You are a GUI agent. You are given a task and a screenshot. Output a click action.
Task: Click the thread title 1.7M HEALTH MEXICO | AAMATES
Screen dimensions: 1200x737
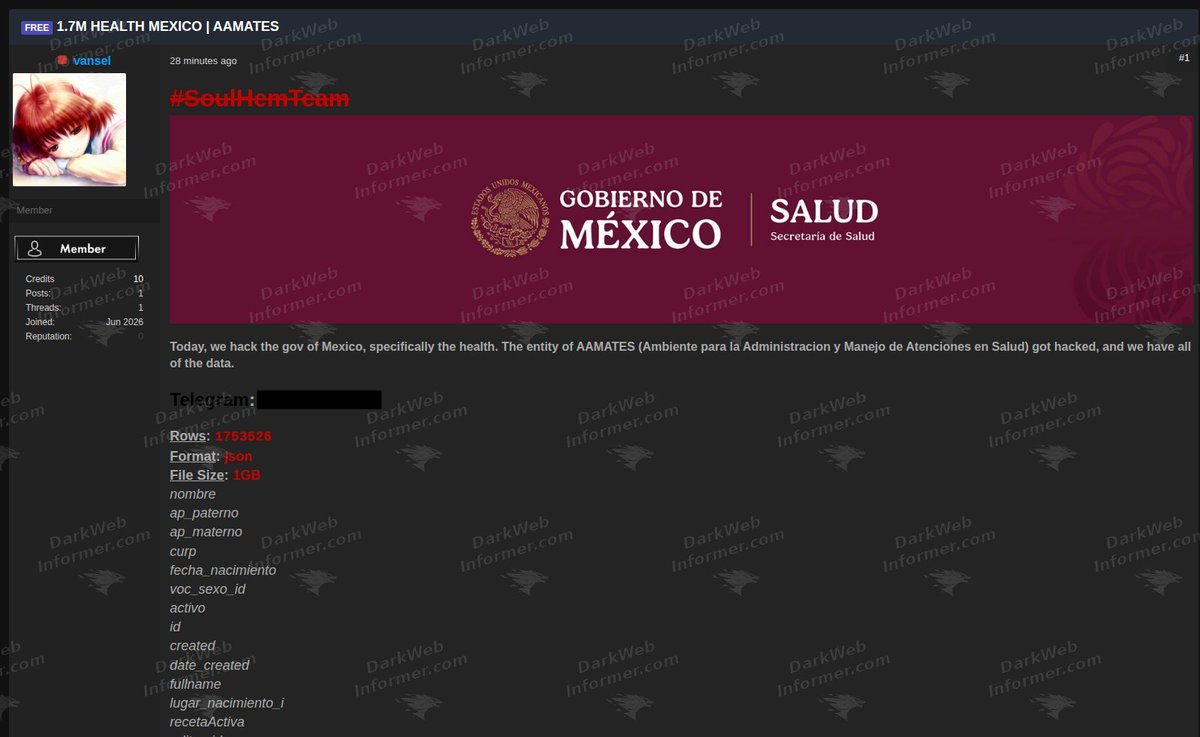point(168,27)
